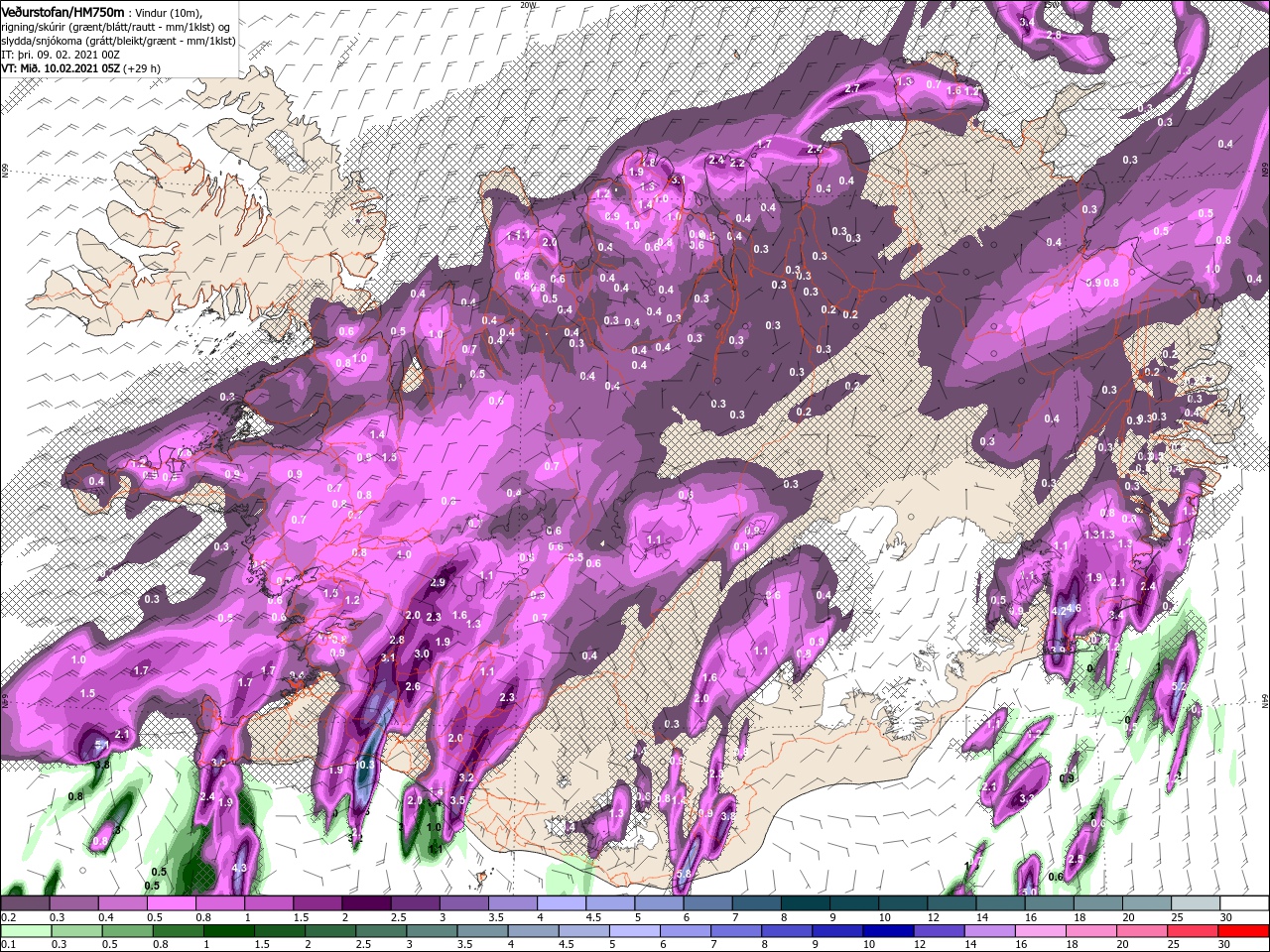1270x952 pixels.
Task: Click the '4.6' value on southeast coast
Action: point(1074,608)
